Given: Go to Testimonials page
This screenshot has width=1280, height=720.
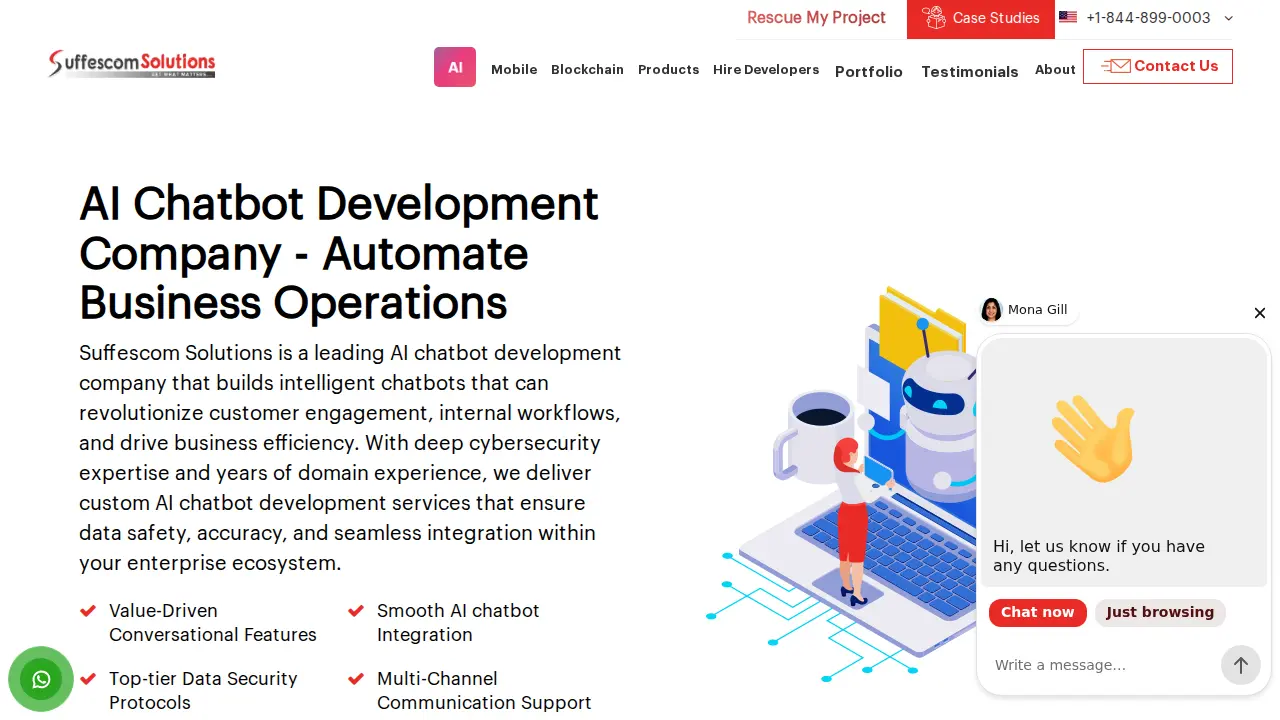Looking at the screenshot, I should click(x=970, y=71).
